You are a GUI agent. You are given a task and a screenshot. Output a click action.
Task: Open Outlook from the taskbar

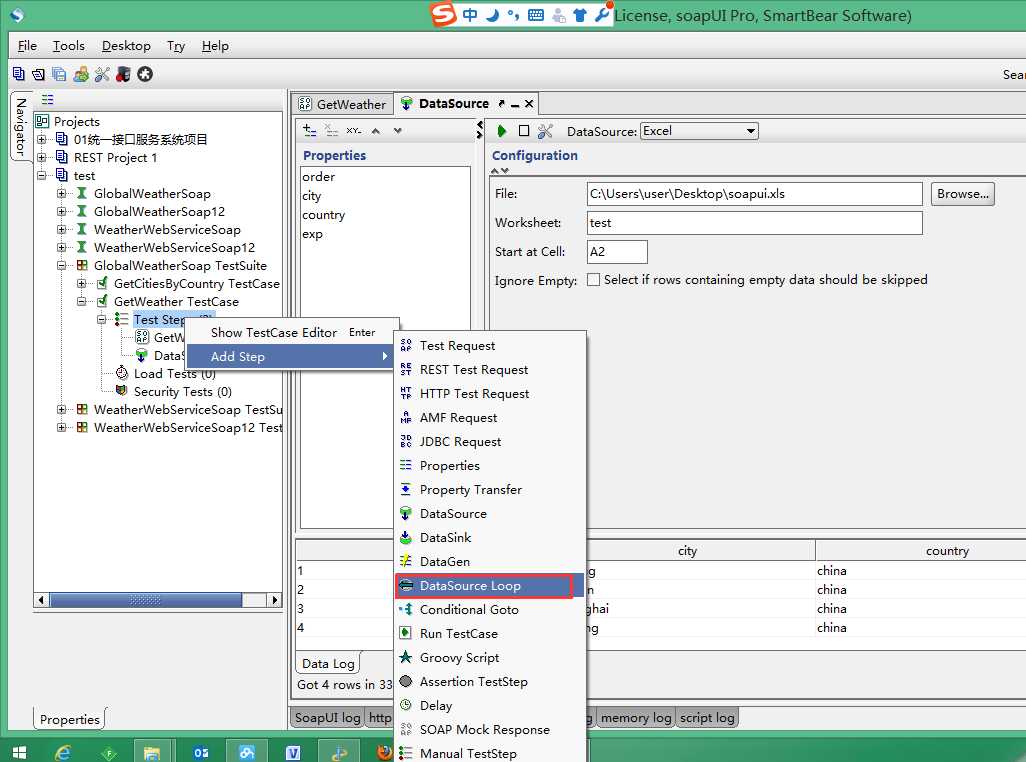tap(201, 753)
